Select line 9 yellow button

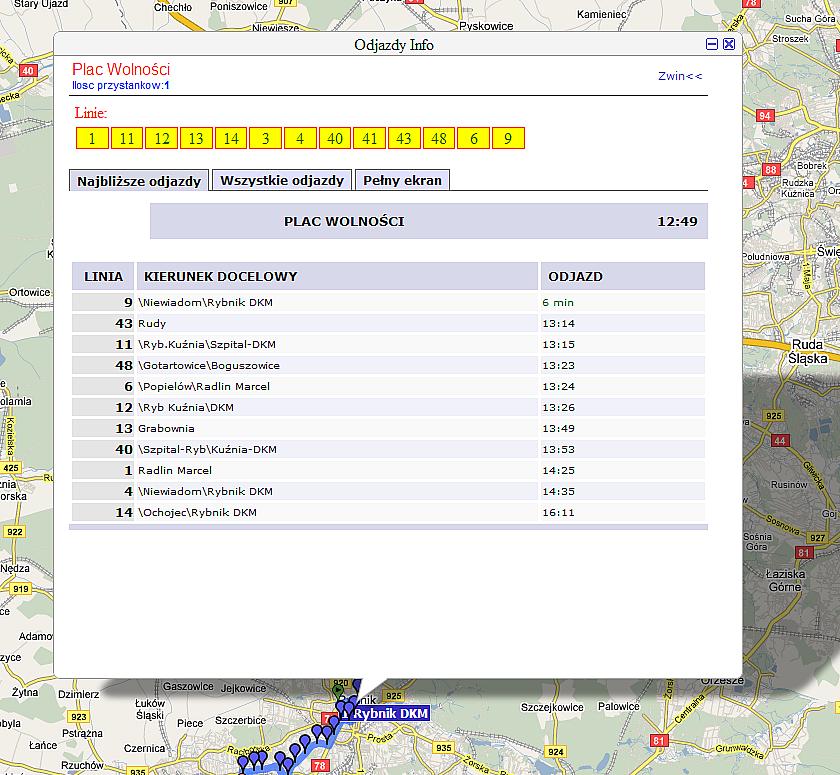(x=508, y=138)
